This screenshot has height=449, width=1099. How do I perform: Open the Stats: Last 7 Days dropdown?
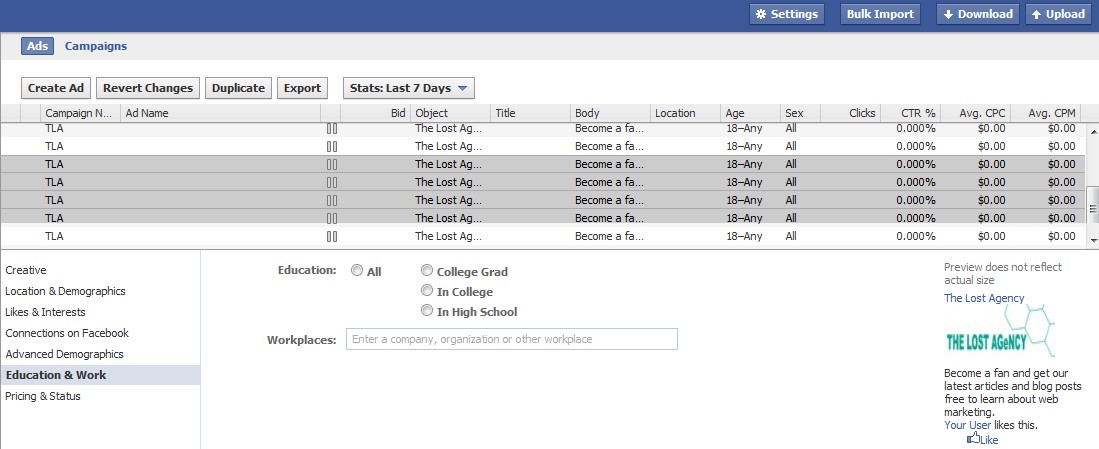pyautogui.click(x=409, y=88)
